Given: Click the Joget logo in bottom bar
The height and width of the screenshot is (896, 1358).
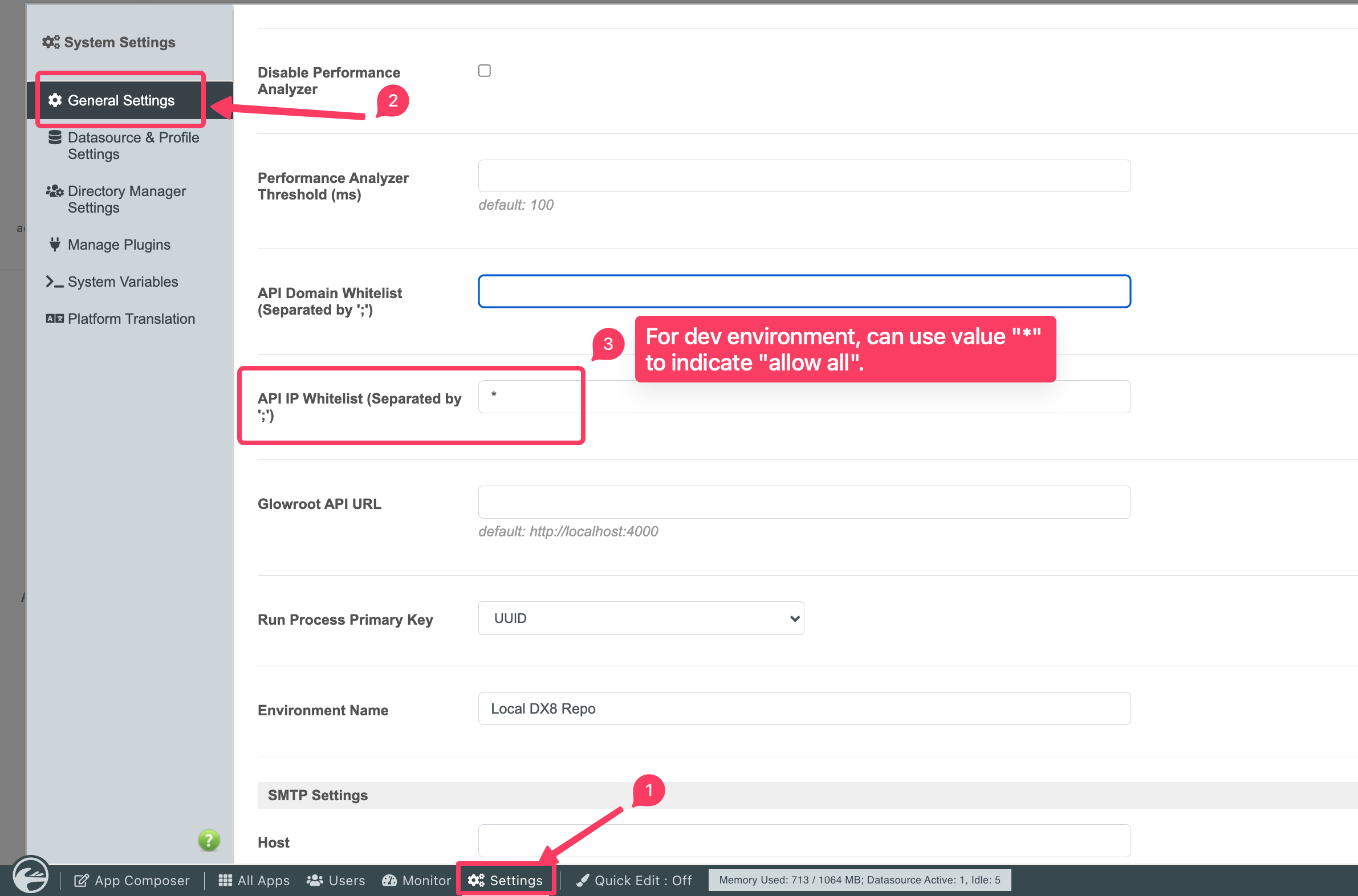Looking at the screenshot, I should click(x=31, y=875).
